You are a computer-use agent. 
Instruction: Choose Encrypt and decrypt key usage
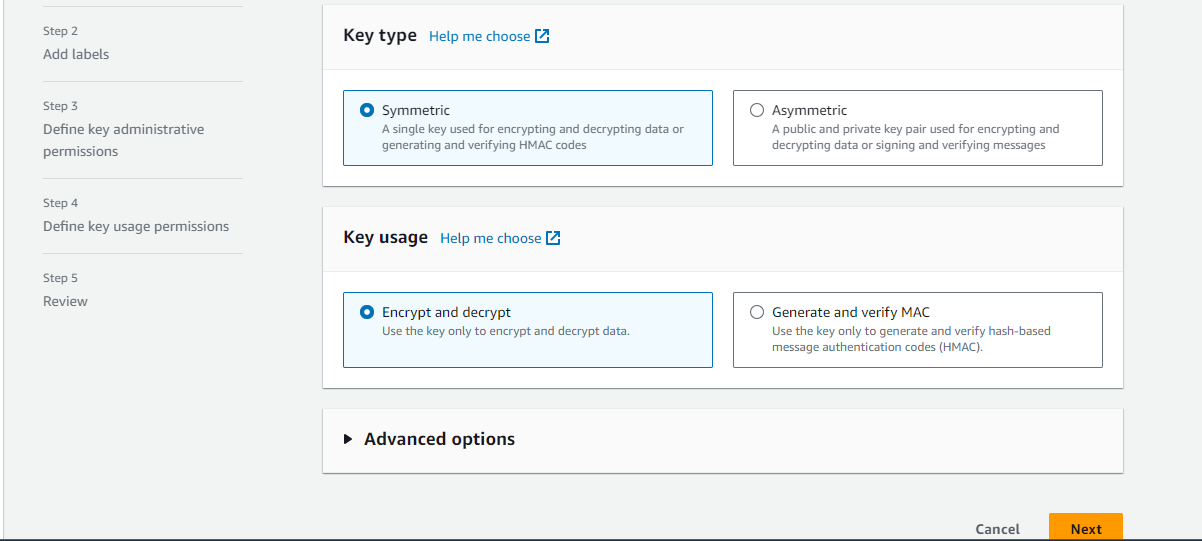point(367,312)
